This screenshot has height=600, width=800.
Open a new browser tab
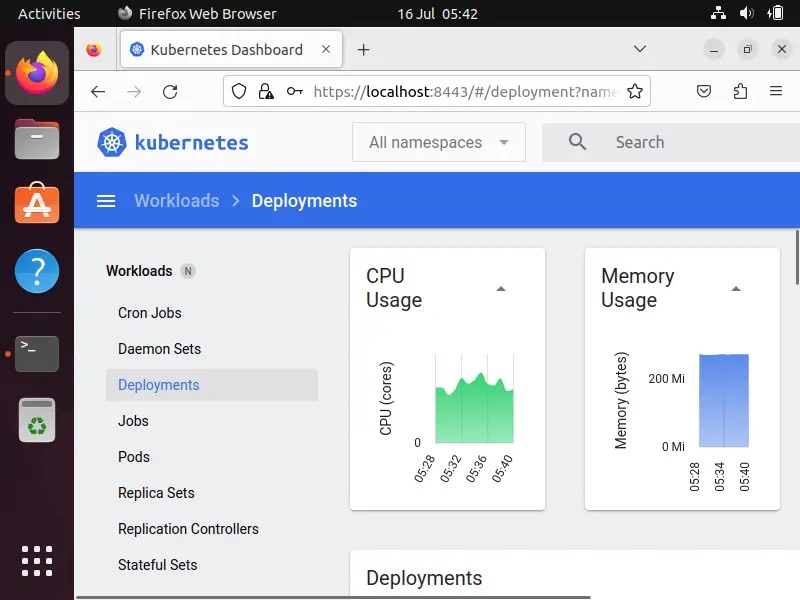click(x=363, y=49)
